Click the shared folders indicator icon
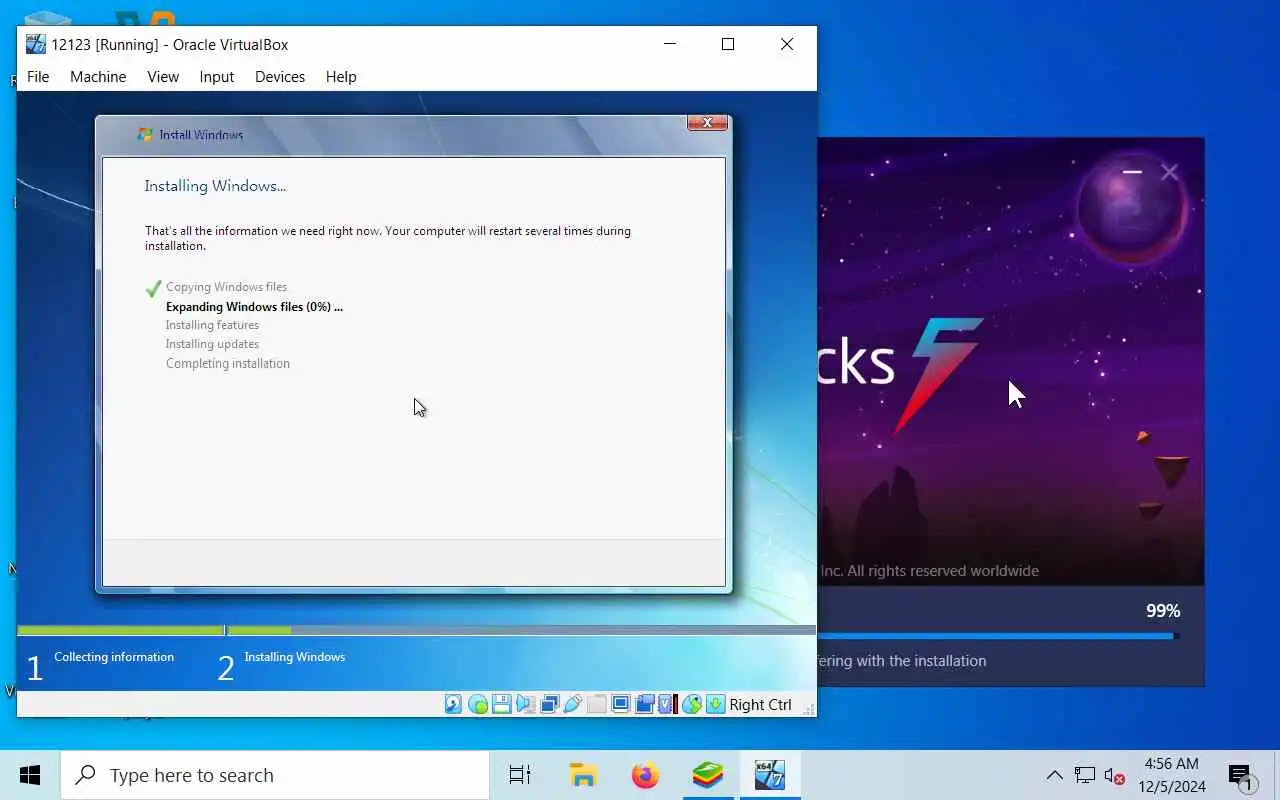This screenshot has height=800, width=1280. (x=597, y=704)
